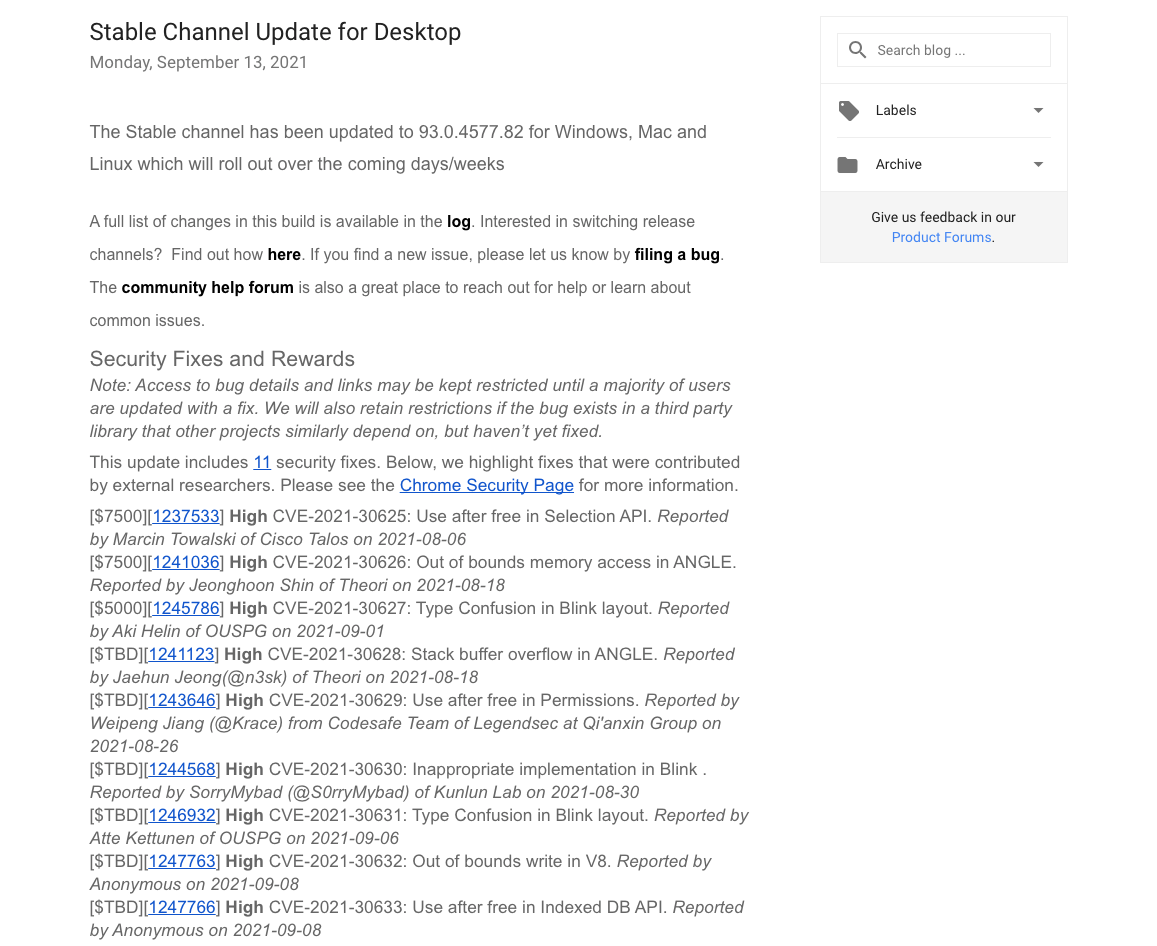Click 'Jeonghoon Shin of Theori' reporter text
Image resolution: width=1157 pixels, height=946 pixels.
[289, 585]
